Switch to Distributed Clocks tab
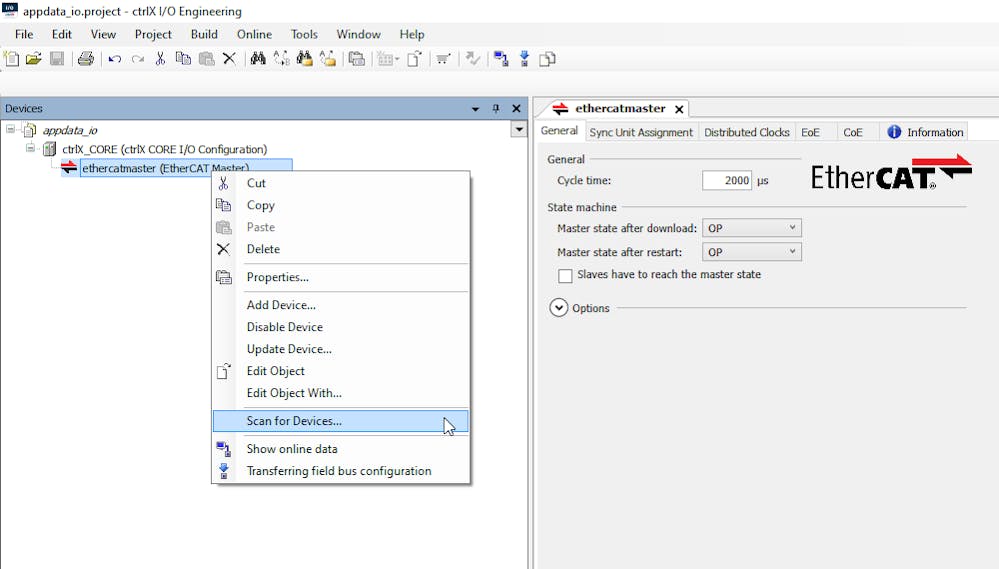The height and width of the screenshot is (569, 999). coord(747,132)
